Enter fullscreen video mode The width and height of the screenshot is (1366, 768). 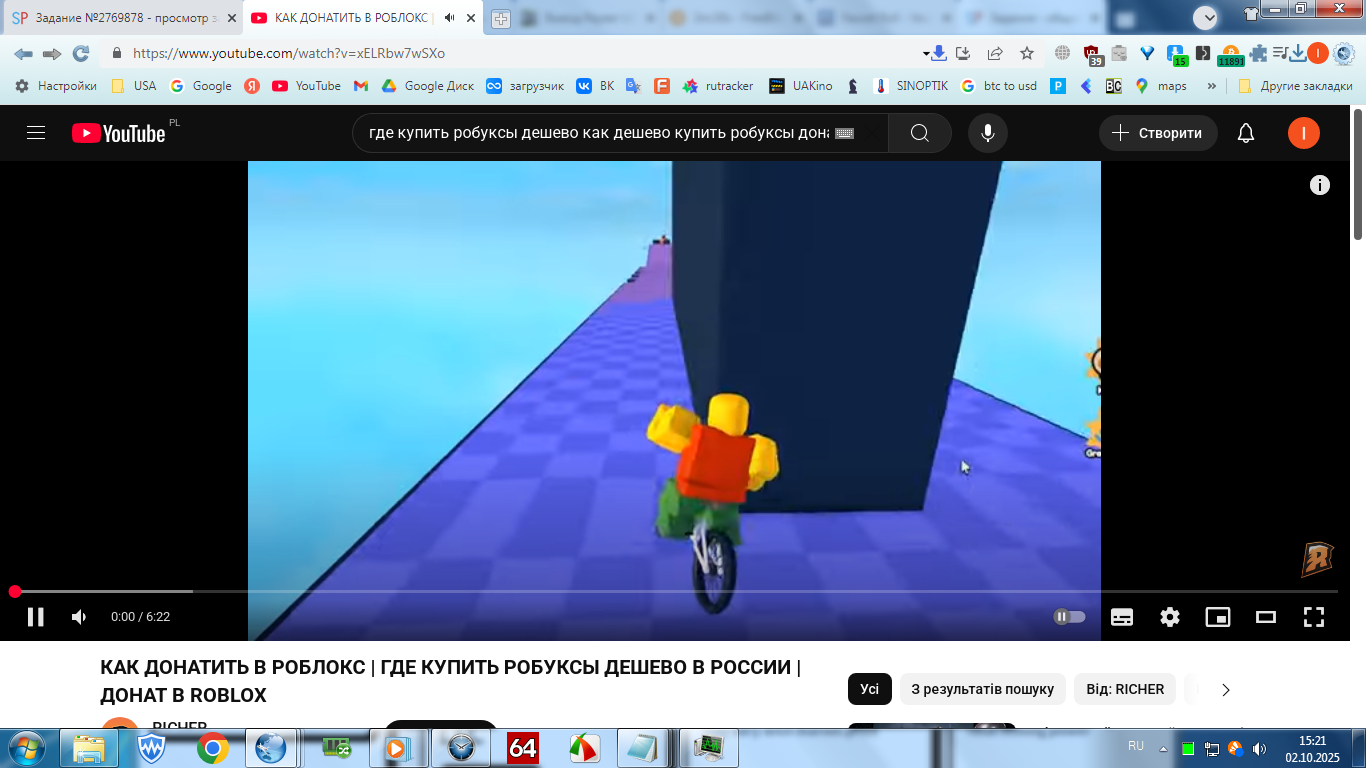[1314, 617]
